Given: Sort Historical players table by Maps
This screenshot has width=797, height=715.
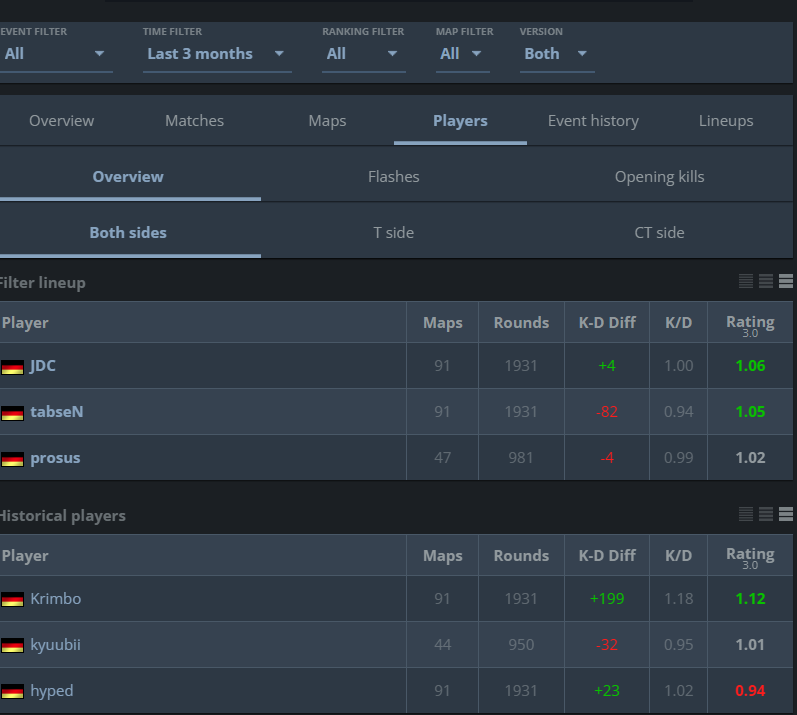Looking at the screenshot, I should [443, 555].
